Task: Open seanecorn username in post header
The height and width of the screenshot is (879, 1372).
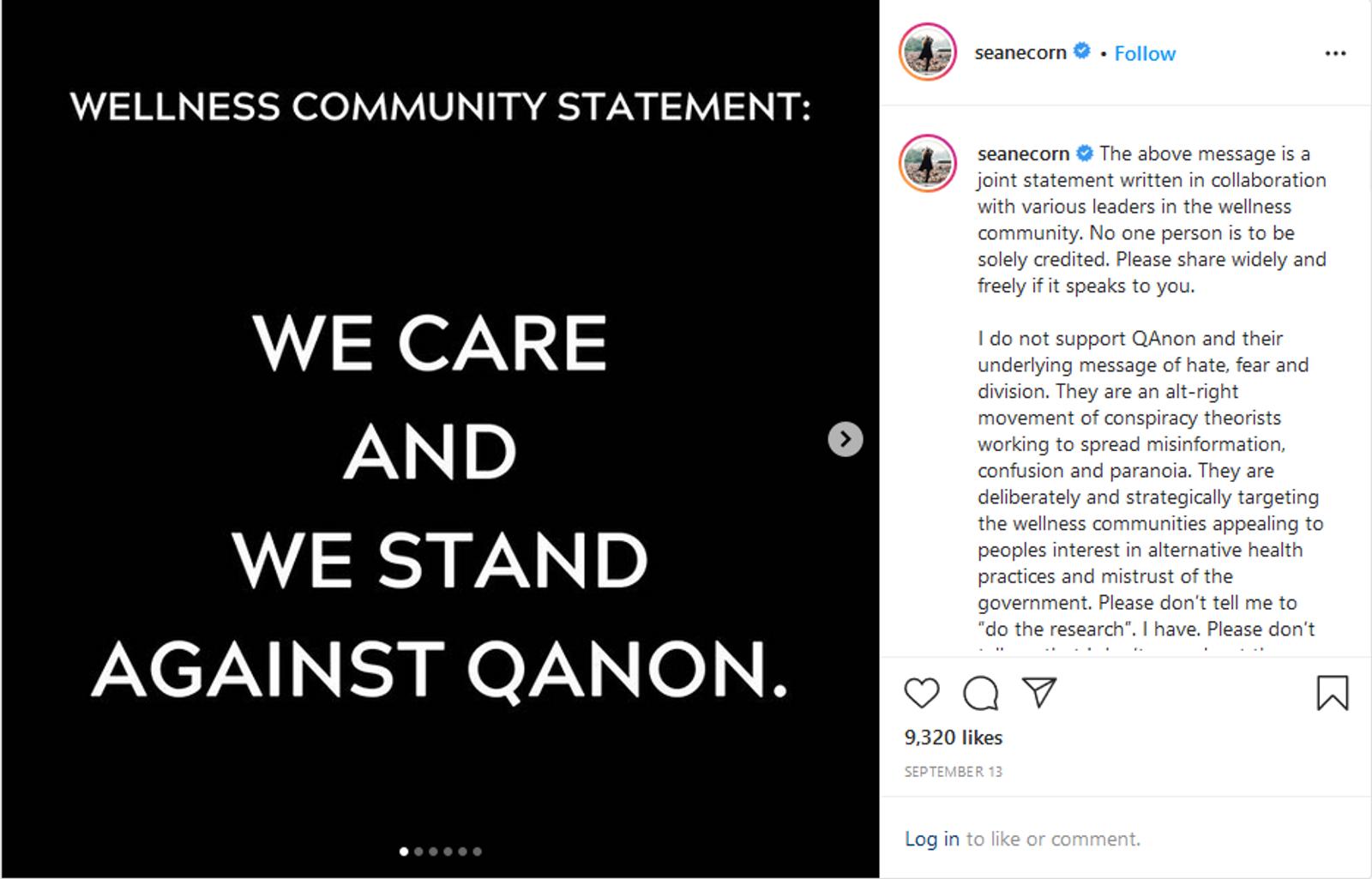Action: 1020,52
